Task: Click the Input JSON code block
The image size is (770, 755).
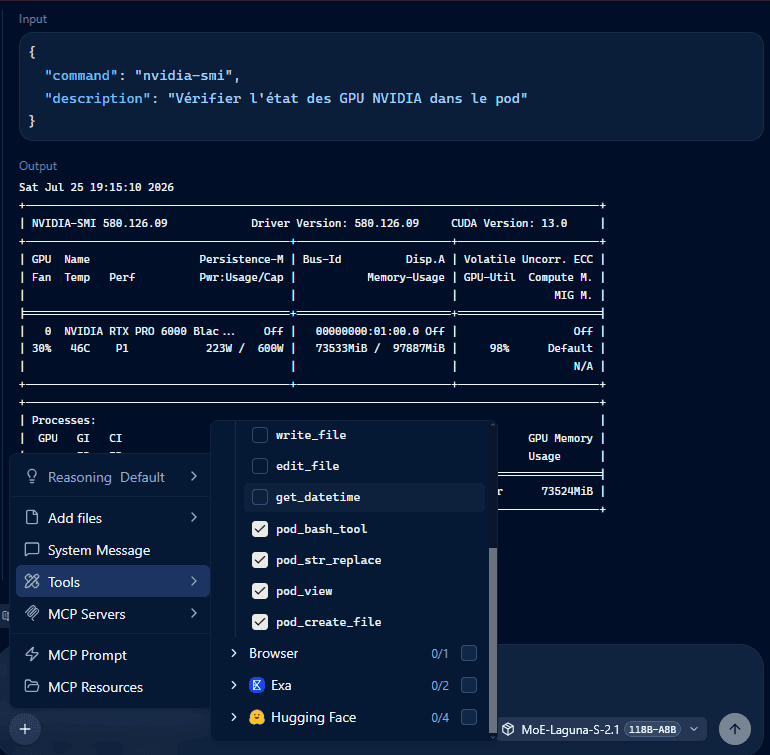Action: [391, 86]
